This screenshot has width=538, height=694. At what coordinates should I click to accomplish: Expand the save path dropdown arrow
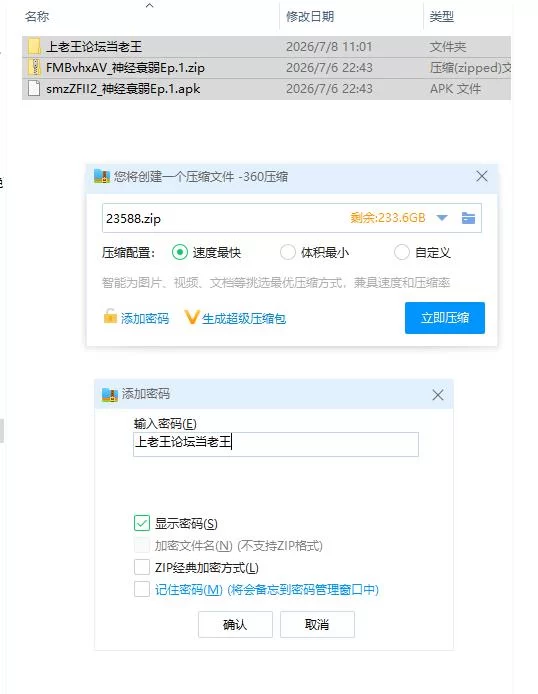[x=442, y=218]
